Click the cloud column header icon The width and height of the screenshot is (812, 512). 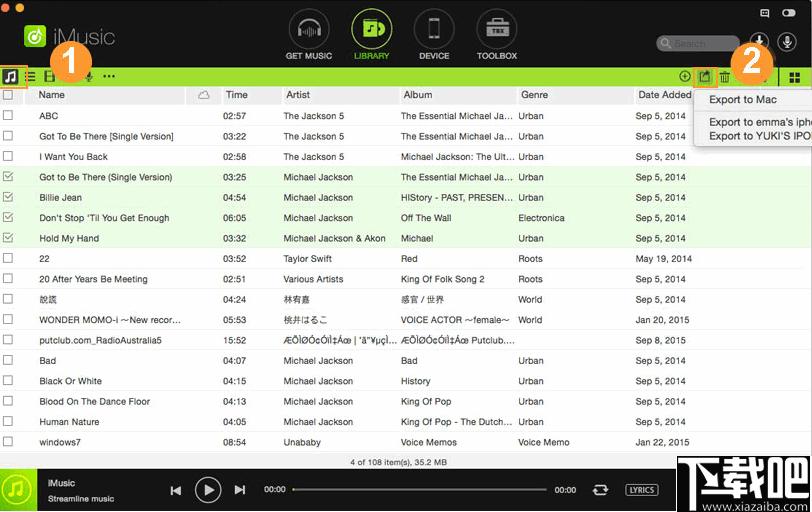(204, 95)
